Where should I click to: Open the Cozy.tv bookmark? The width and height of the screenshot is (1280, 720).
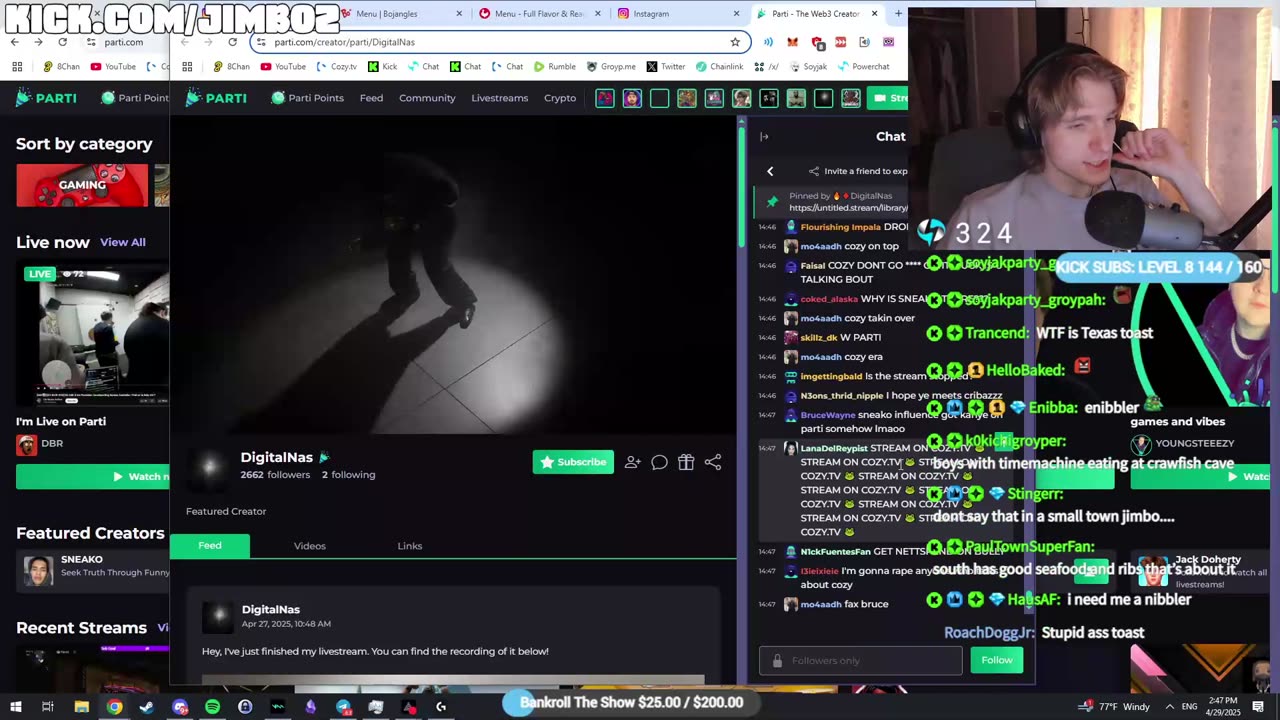click(x=336, y=67)
